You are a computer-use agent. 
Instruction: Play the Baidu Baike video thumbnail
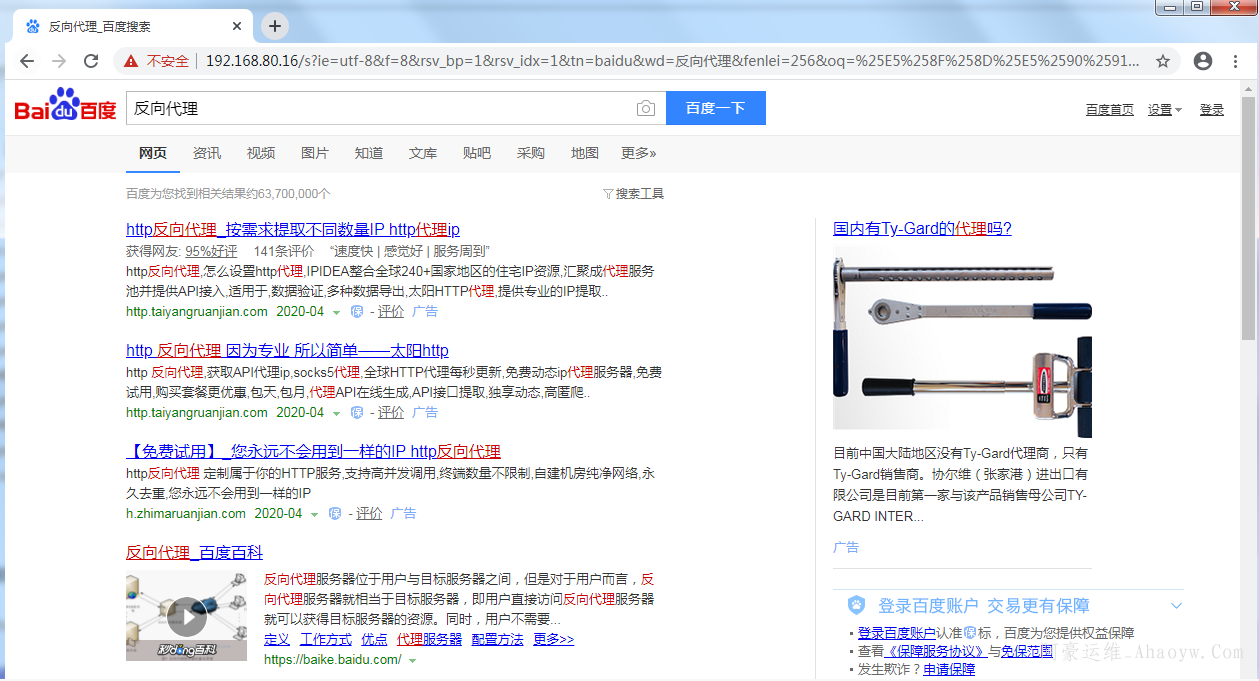pos(186,617)
